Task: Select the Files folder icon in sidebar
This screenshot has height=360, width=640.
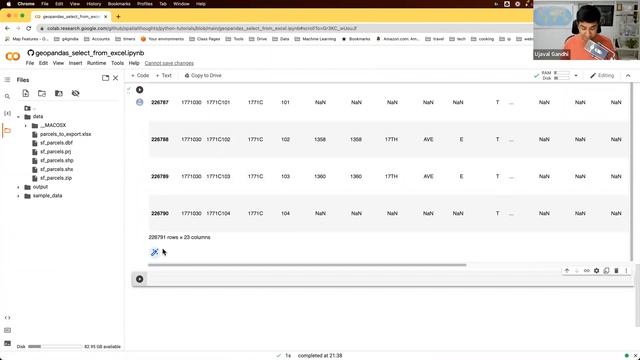Action: (x=7, y=131)
